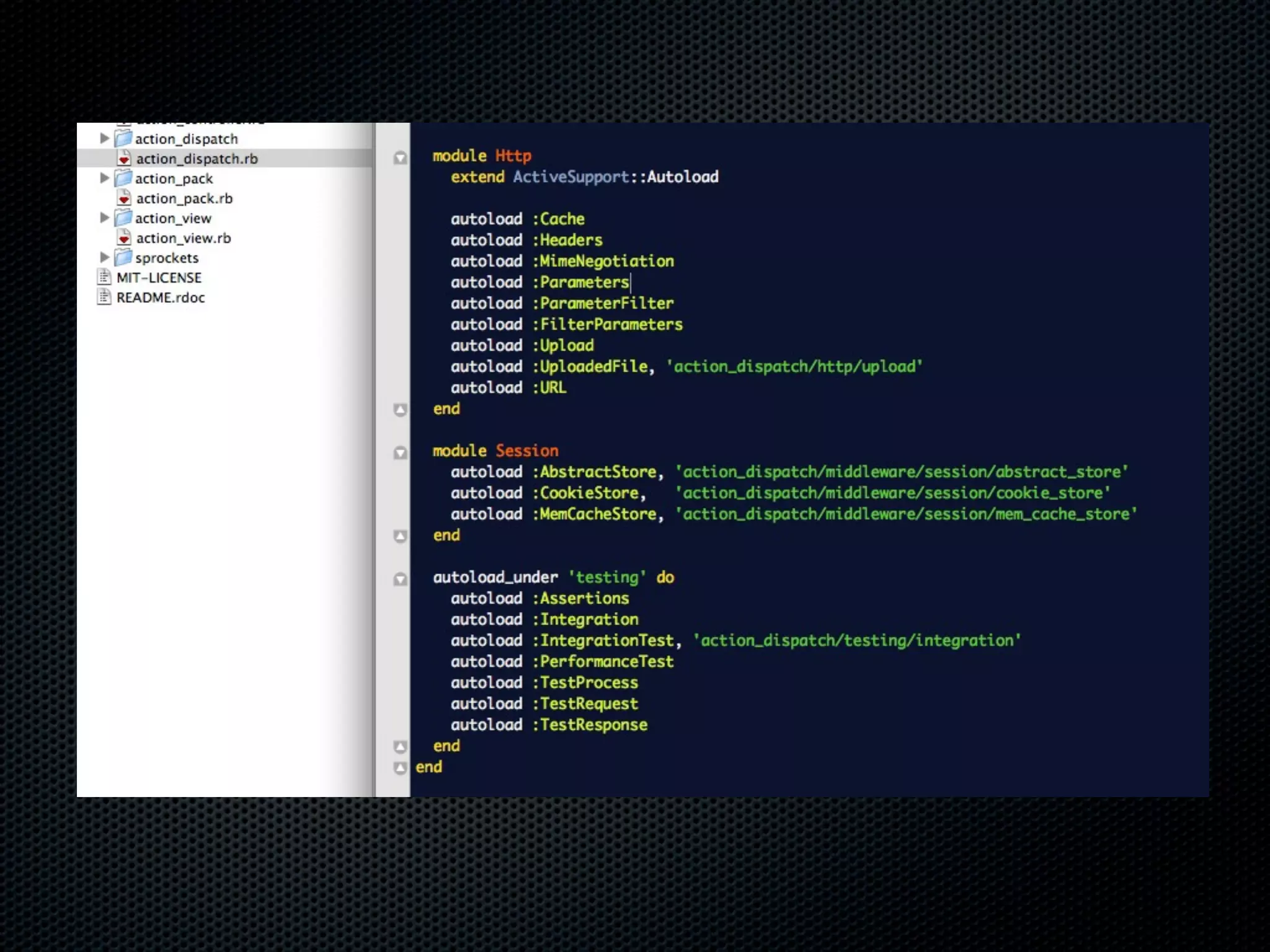Click the README.rdoc document icon
Viewport: 1270px width, 952px height.
click(x=104, y=297)
